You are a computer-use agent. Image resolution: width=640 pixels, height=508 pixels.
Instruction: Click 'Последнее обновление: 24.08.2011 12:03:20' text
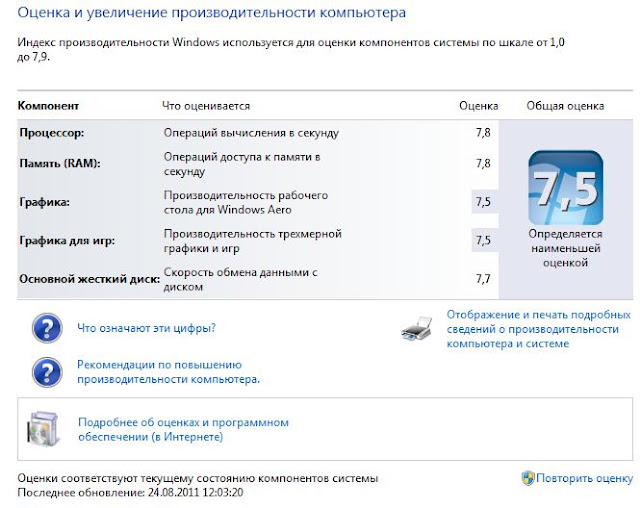click(x=130, y=492)
